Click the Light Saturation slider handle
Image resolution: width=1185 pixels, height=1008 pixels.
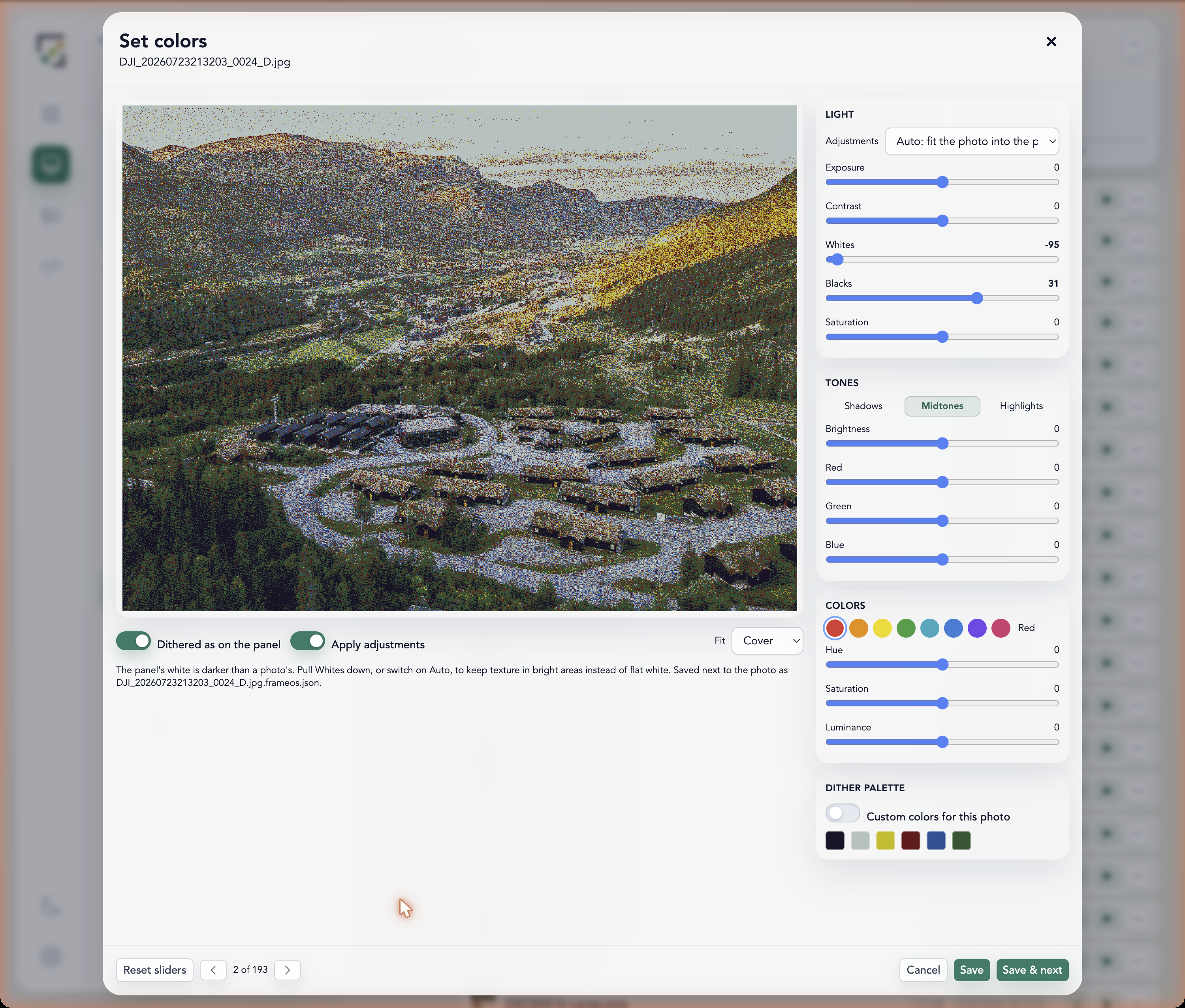(x=942, y=337)
